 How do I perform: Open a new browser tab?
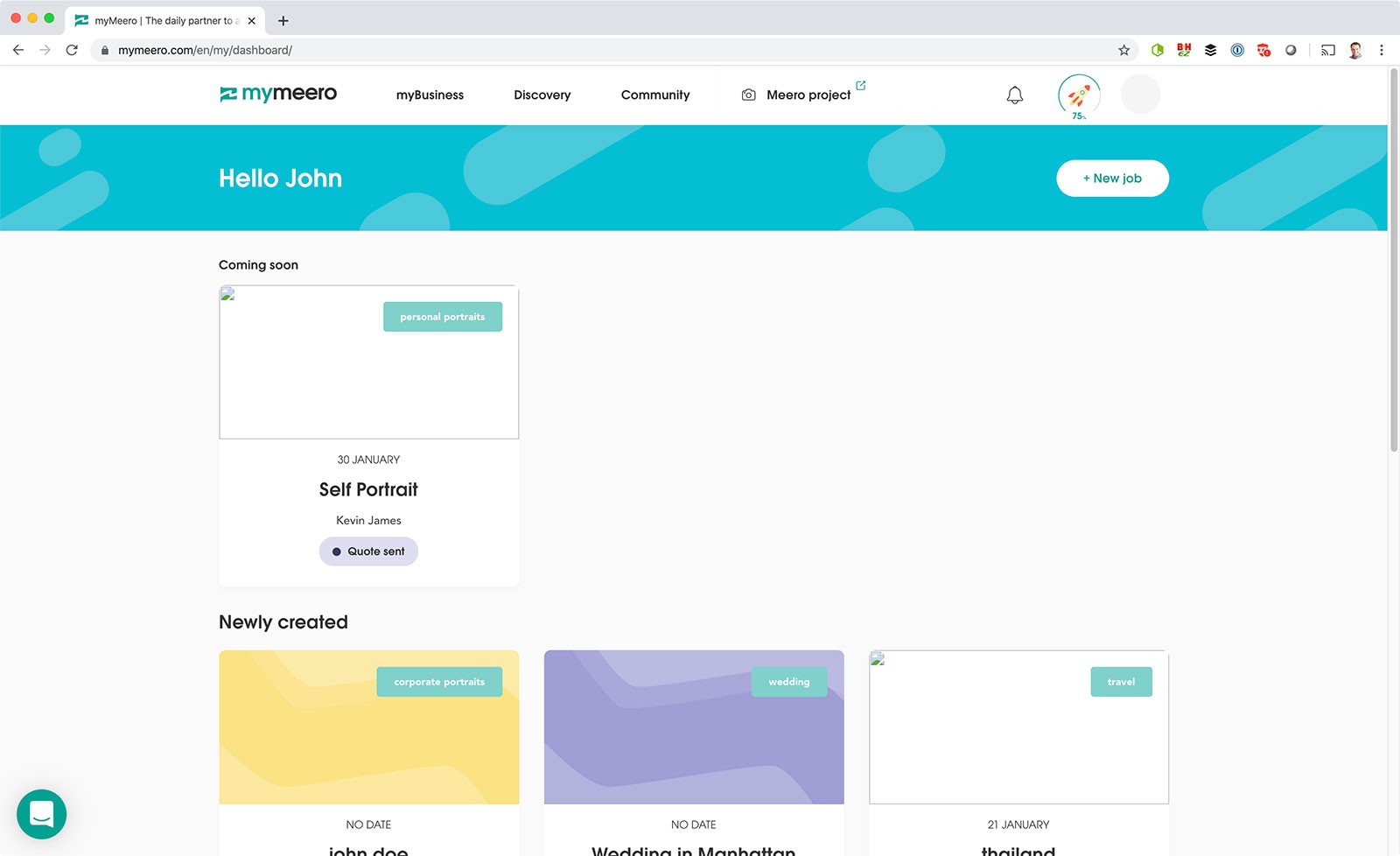(x=283, y=20)
